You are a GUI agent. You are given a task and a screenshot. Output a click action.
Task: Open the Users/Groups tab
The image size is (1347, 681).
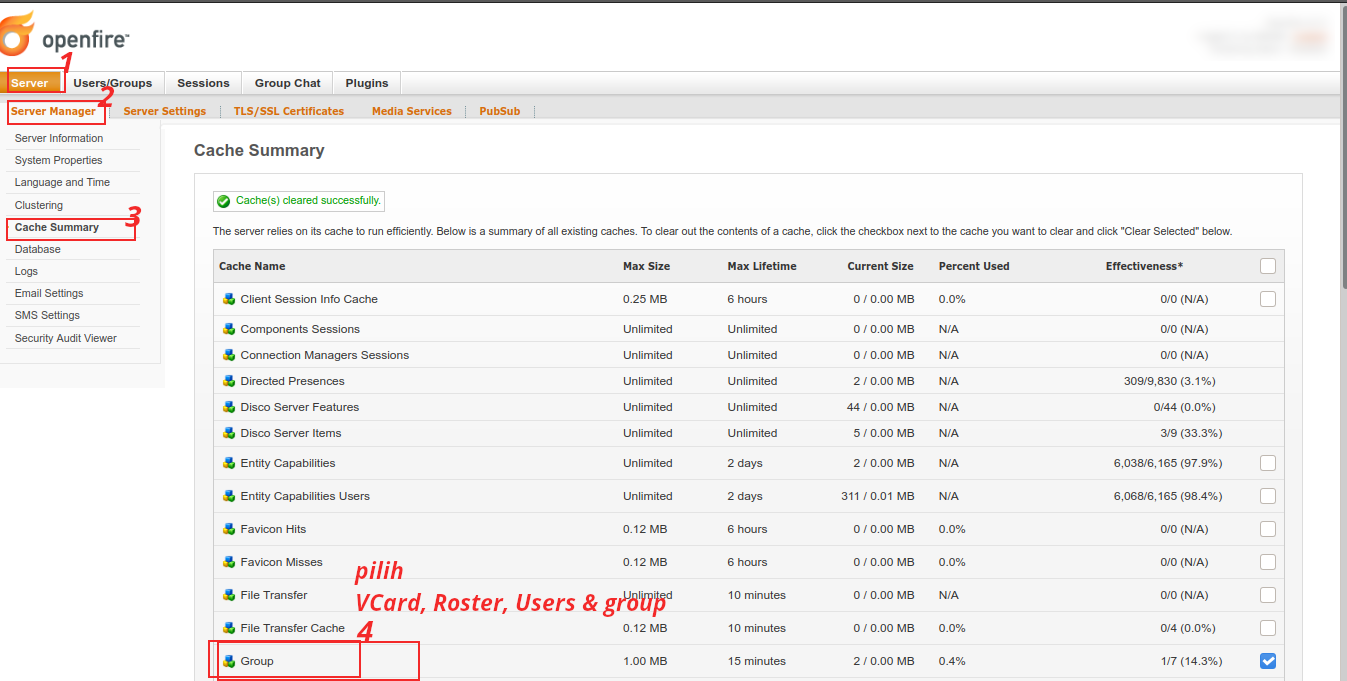[113, 83]
